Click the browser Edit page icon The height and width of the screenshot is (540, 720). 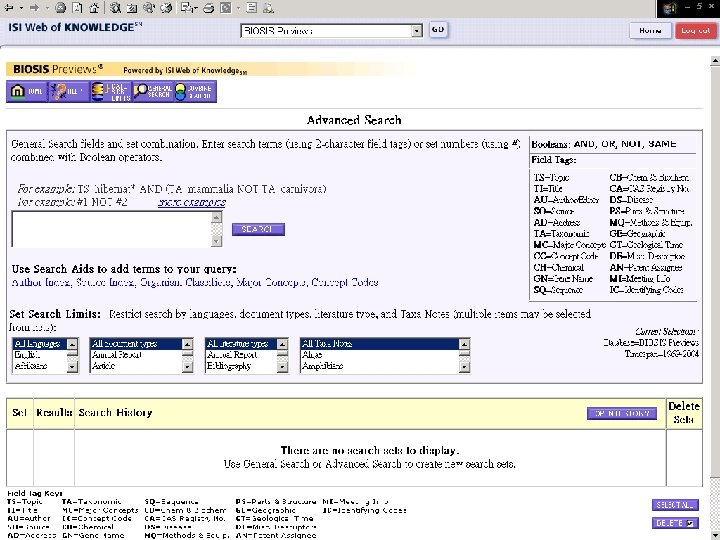(225, 7)
